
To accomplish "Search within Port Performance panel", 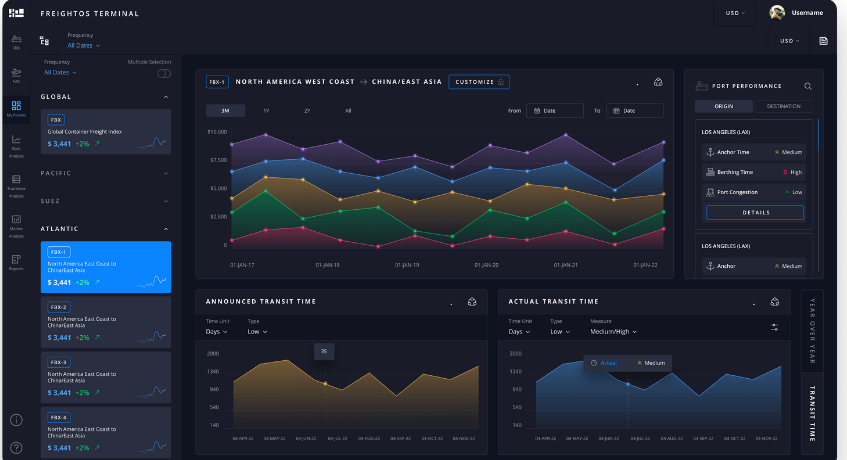I will pos(808,86).
